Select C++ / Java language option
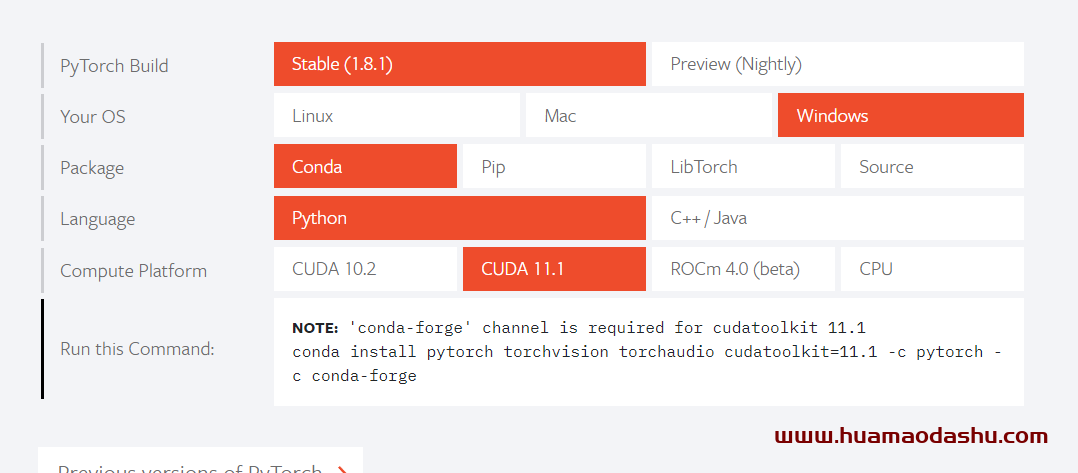The height and width of the screenshot is (473, 1078). point(837,218)
